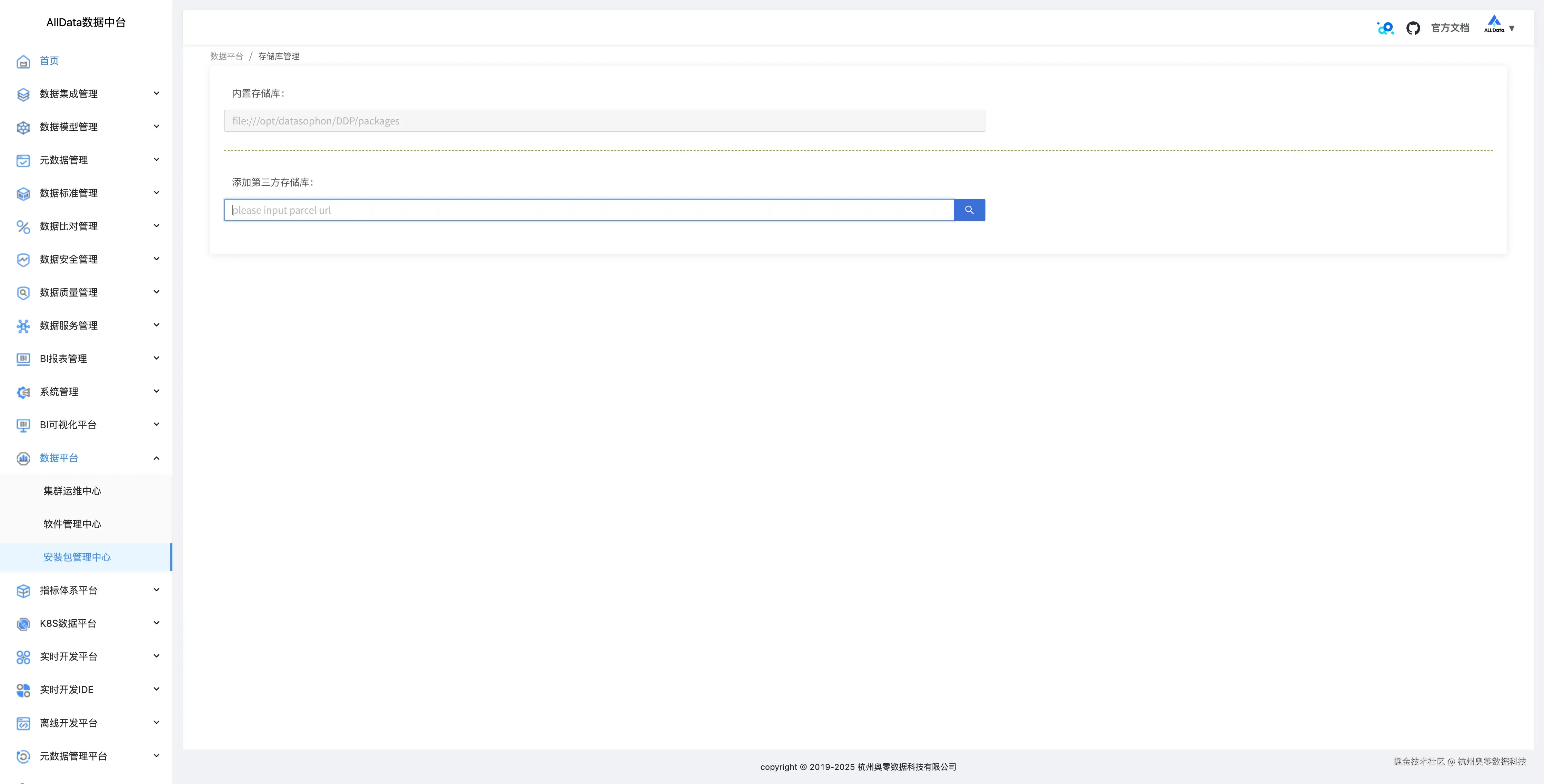Click the home icon next to 首页
Image resolution: width=1544 pixels, height=784 pixels.
23,61
